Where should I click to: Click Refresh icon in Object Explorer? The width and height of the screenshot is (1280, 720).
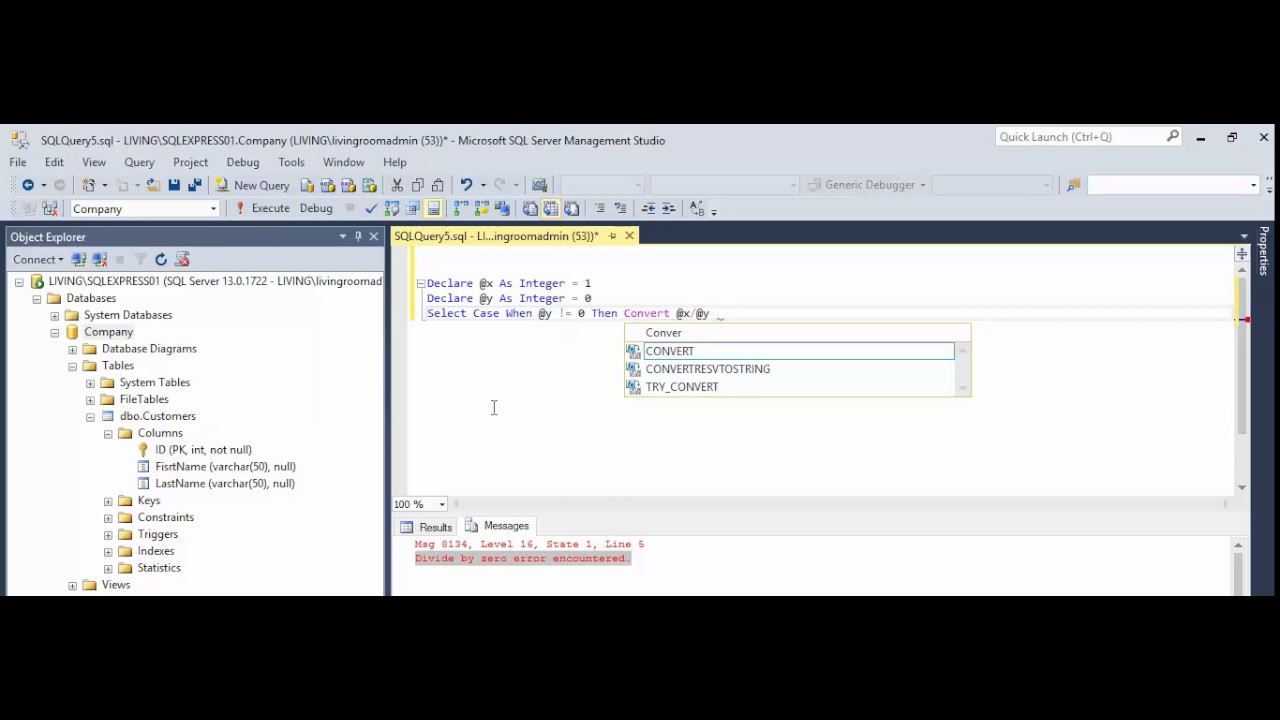pos(160,259)
